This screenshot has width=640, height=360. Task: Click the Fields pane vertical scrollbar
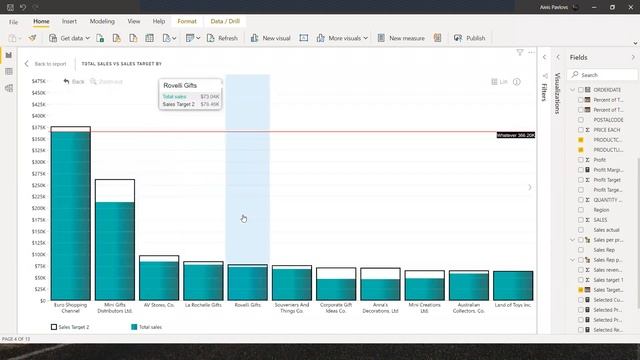tap(638, 233)
